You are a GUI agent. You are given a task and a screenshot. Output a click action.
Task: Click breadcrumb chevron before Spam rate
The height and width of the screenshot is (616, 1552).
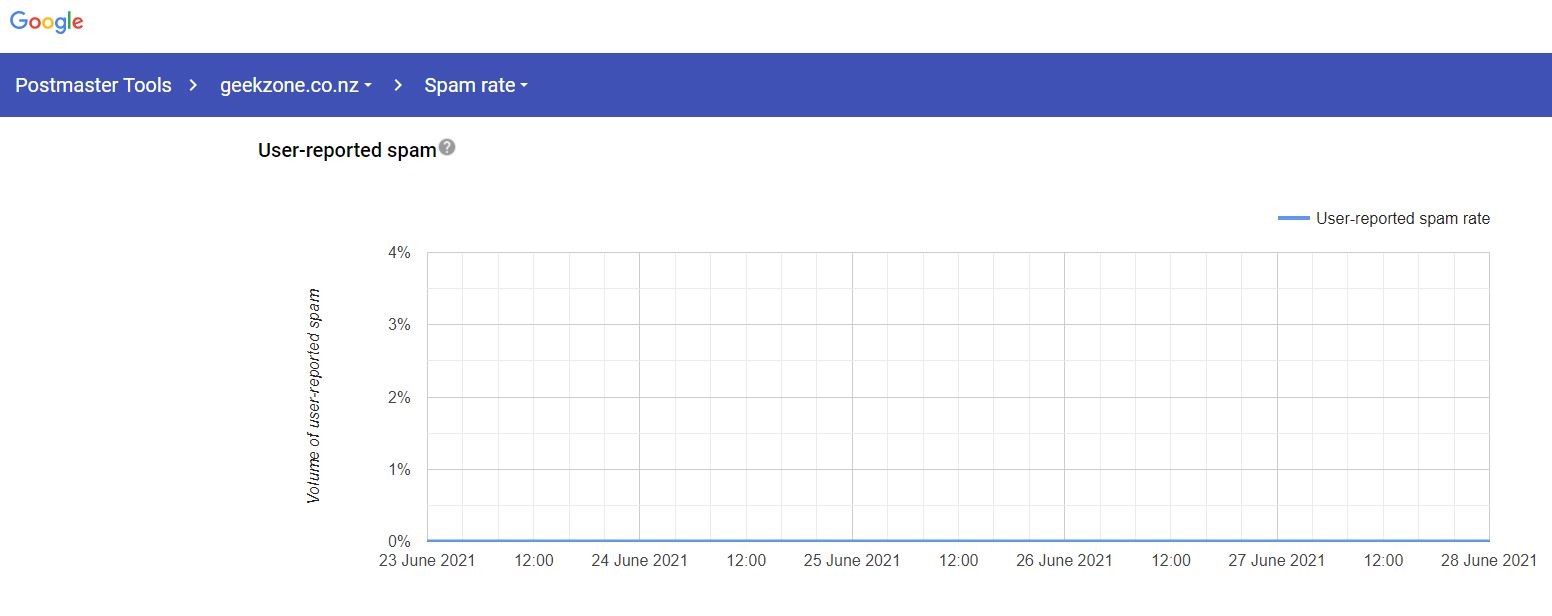pos(398,85)
